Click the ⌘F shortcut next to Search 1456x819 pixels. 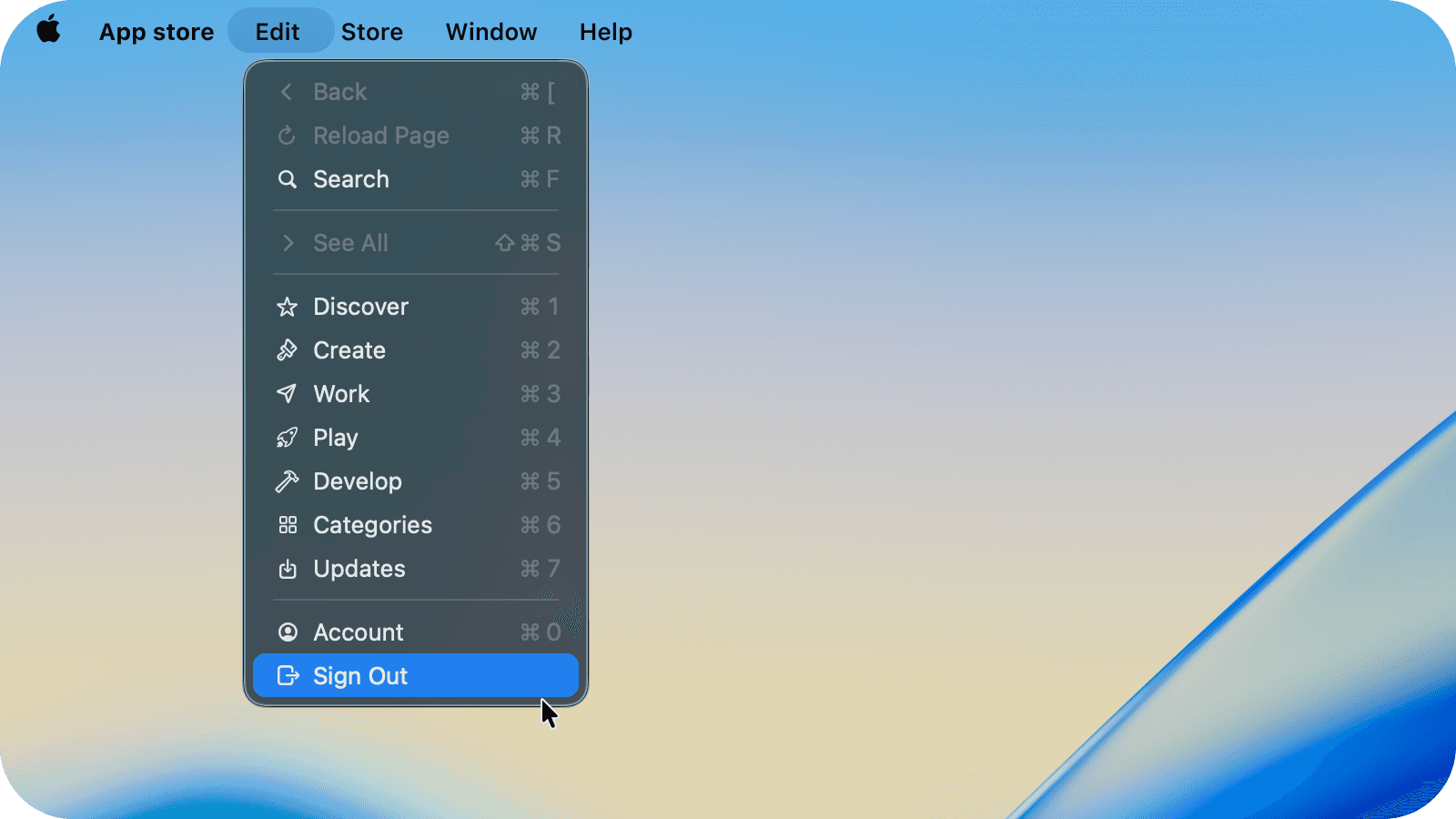540,179
